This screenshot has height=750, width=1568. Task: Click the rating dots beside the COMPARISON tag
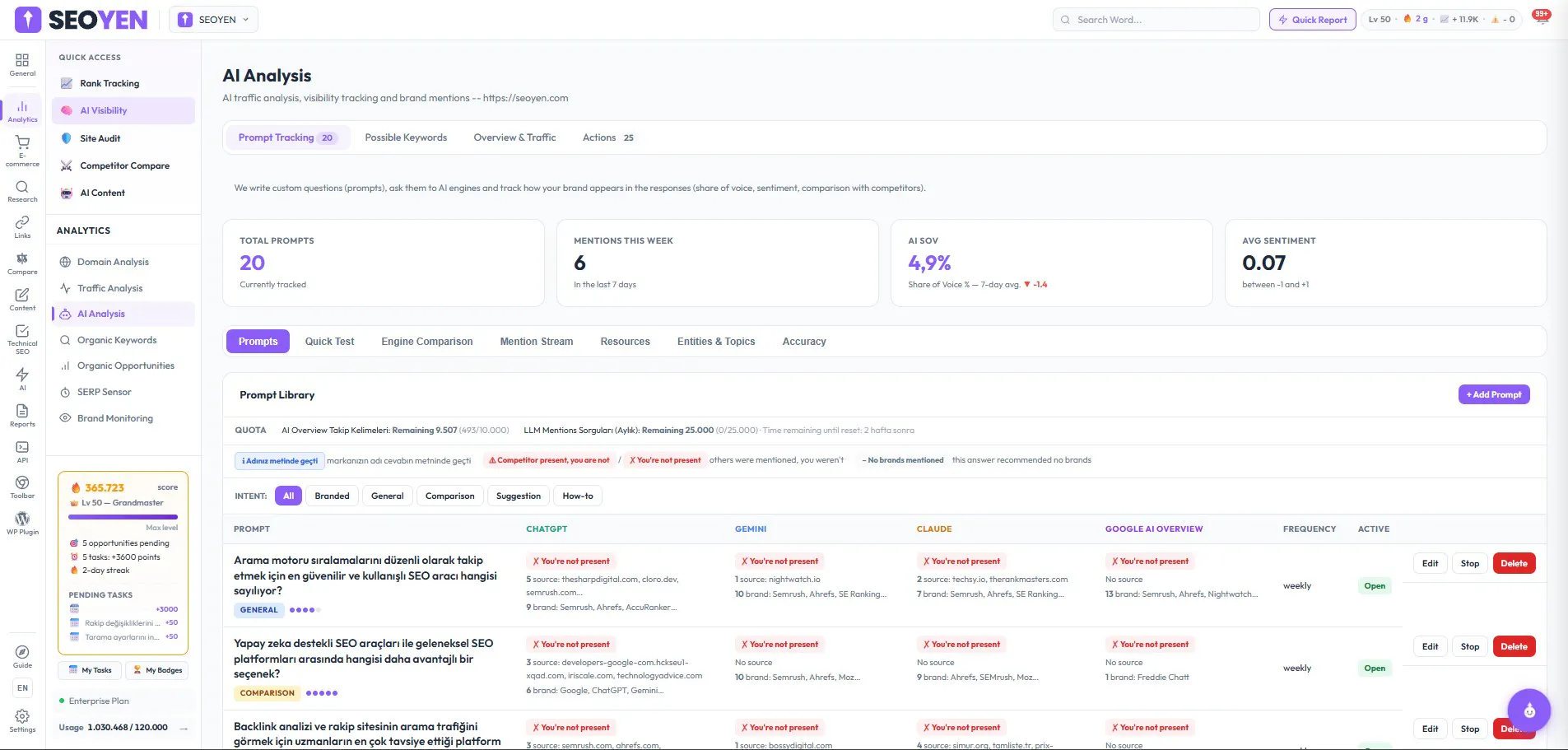[322, 693]
